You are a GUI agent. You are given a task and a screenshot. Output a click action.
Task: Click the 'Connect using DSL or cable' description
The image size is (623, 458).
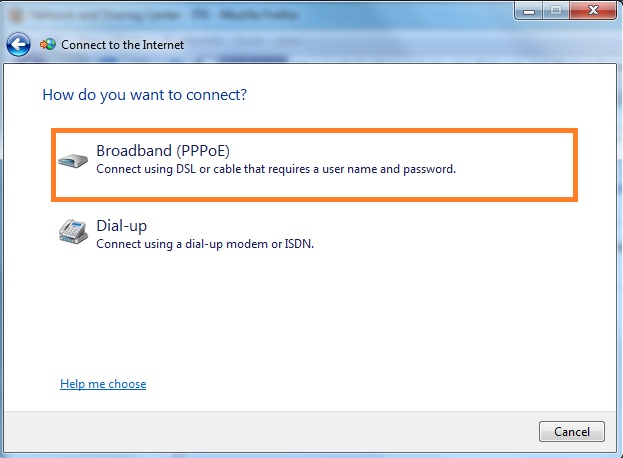tap(276, 169)
